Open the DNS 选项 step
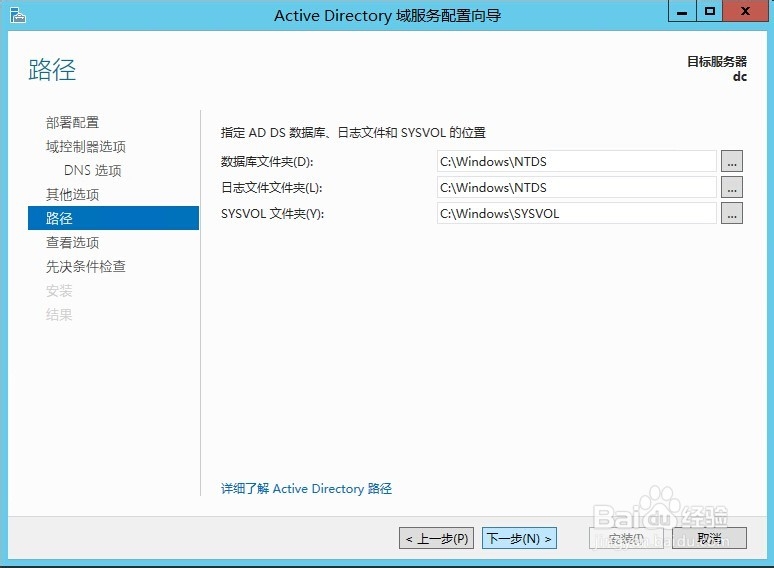Viewport: 774px width, 568px height. point(93,170)
